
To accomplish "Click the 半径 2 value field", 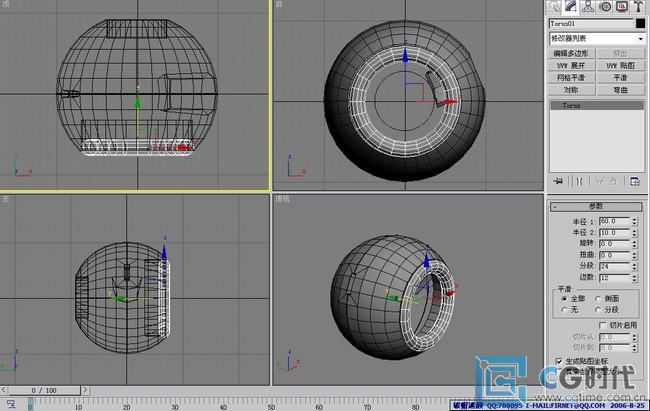I will click(x=615, y=233).
